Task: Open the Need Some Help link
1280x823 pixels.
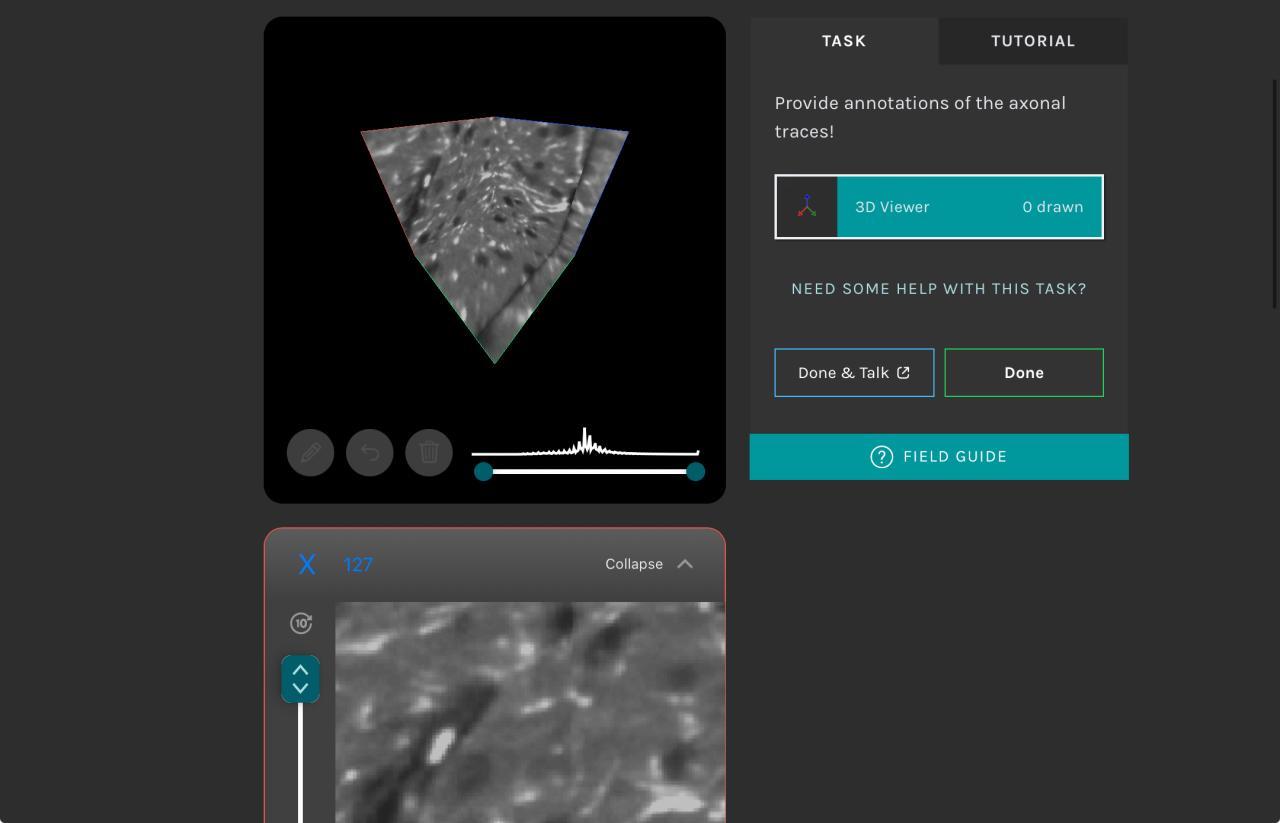Action: tap(938, 289)
